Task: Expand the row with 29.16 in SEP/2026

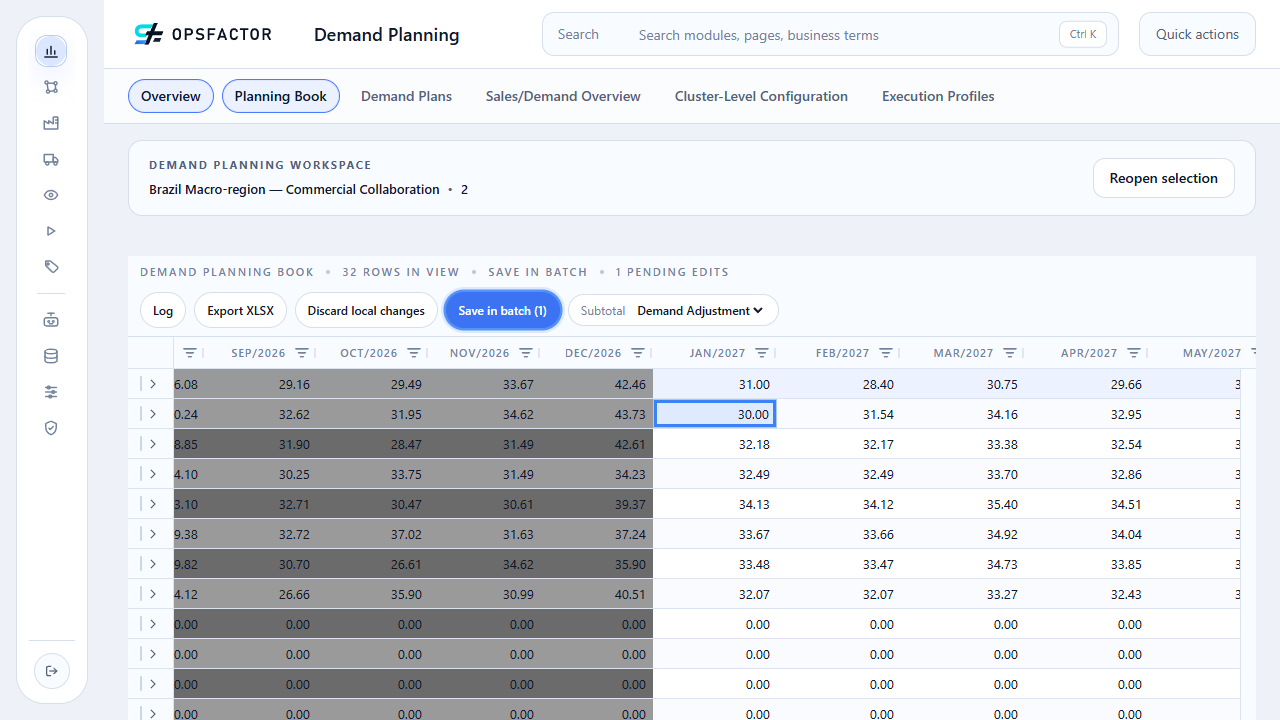Action: click(153, 384)
